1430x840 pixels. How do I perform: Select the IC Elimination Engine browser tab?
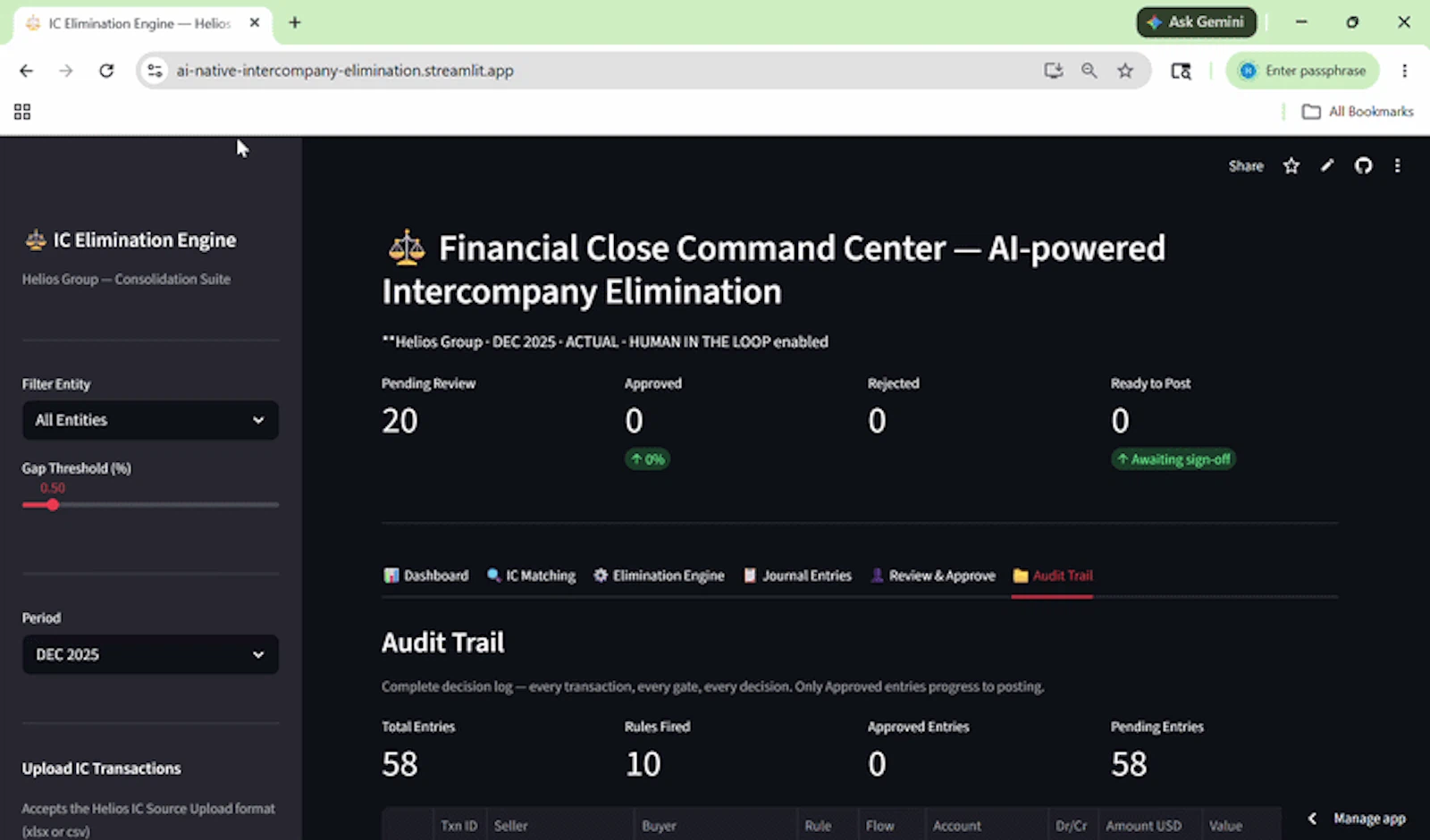pos(139,23)
